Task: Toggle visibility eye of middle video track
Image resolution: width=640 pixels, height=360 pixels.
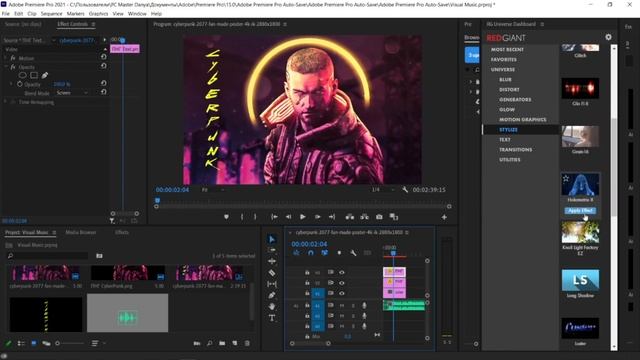Action: coord(342,282)
